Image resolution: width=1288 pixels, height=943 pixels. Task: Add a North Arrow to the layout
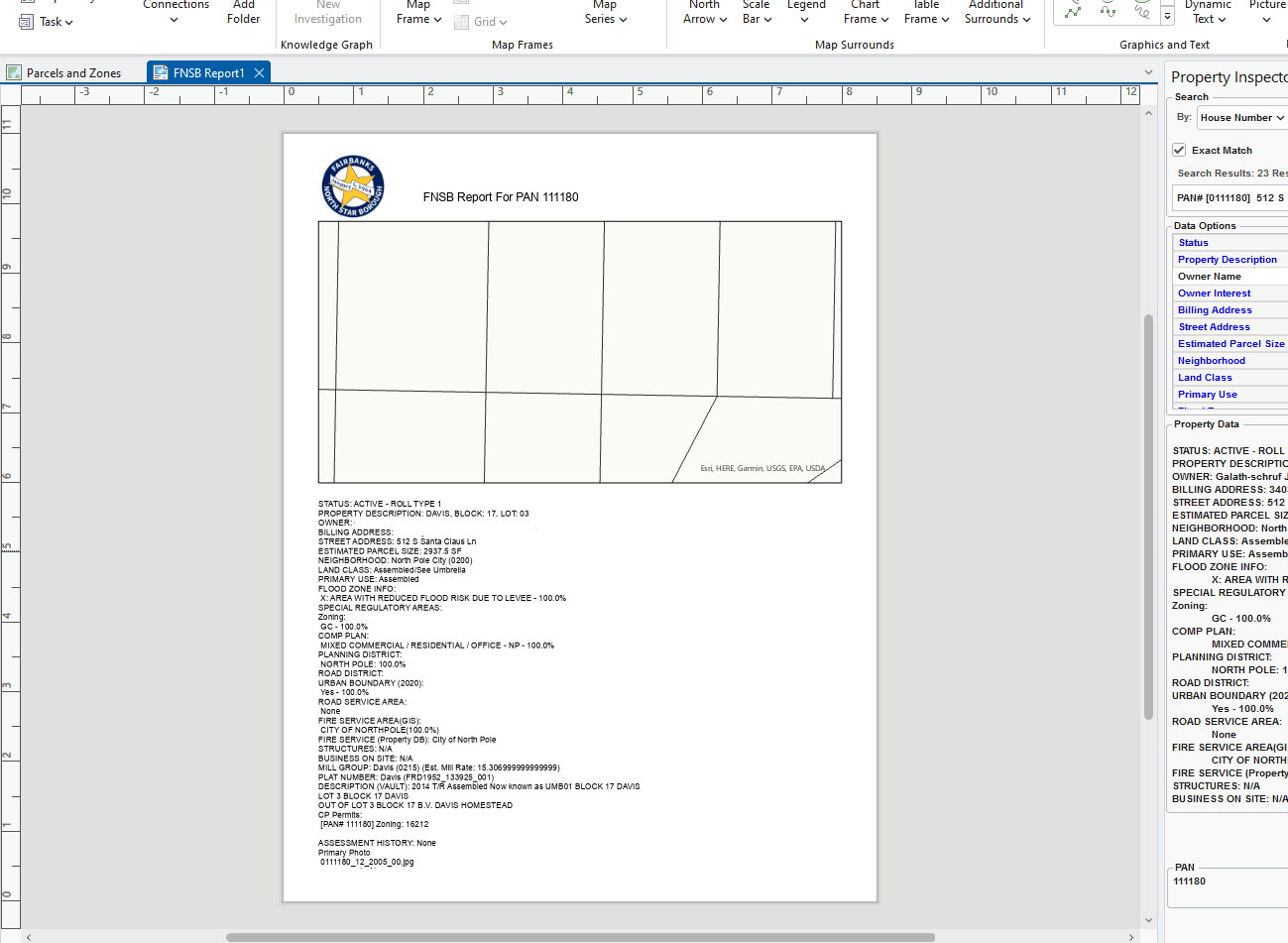pos(704,13)
